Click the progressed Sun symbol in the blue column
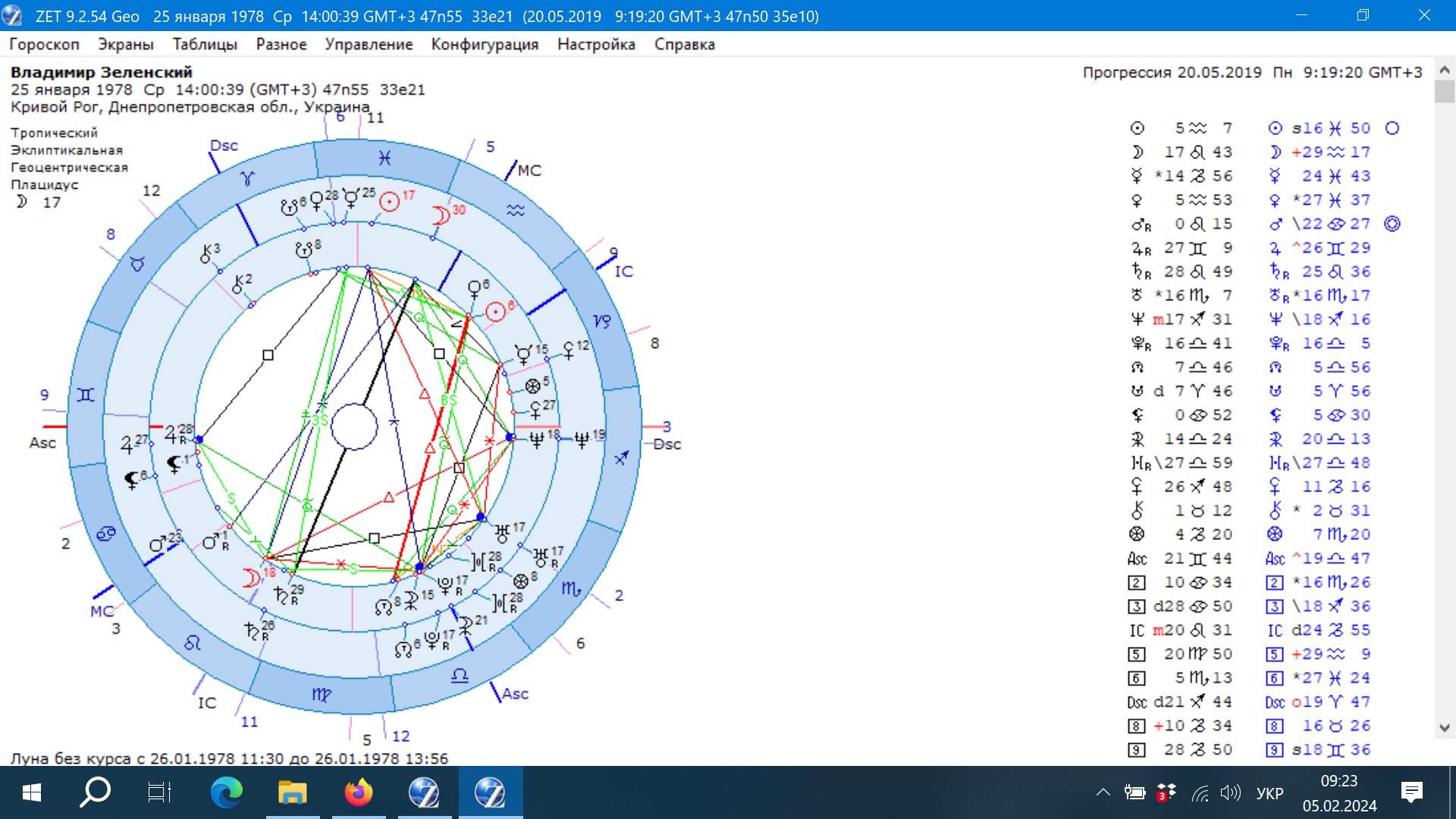The width and height of the screenshot is (1456, 819). pyautogui.click(x=1276, y=128)
